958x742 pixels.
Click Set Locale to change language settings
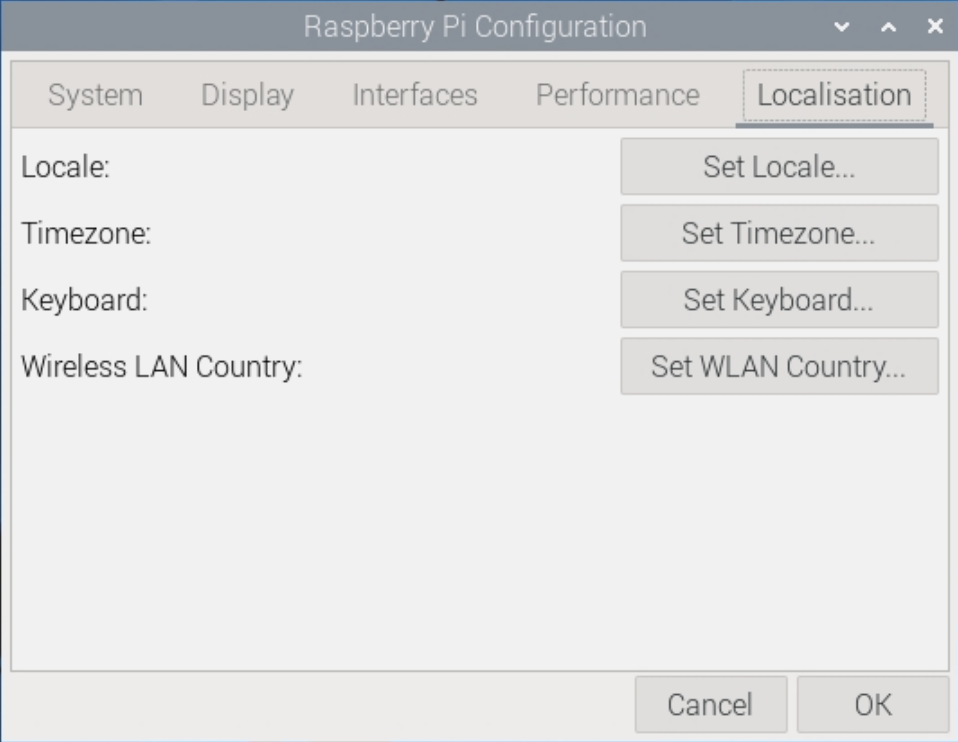point(779,166)
